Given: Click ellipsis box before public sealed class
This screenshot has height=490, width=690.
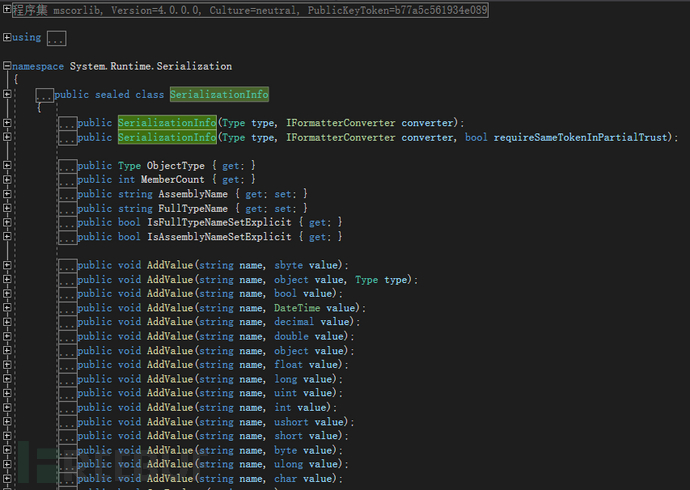Looking at the screenshot, I should tap(44, 95).
